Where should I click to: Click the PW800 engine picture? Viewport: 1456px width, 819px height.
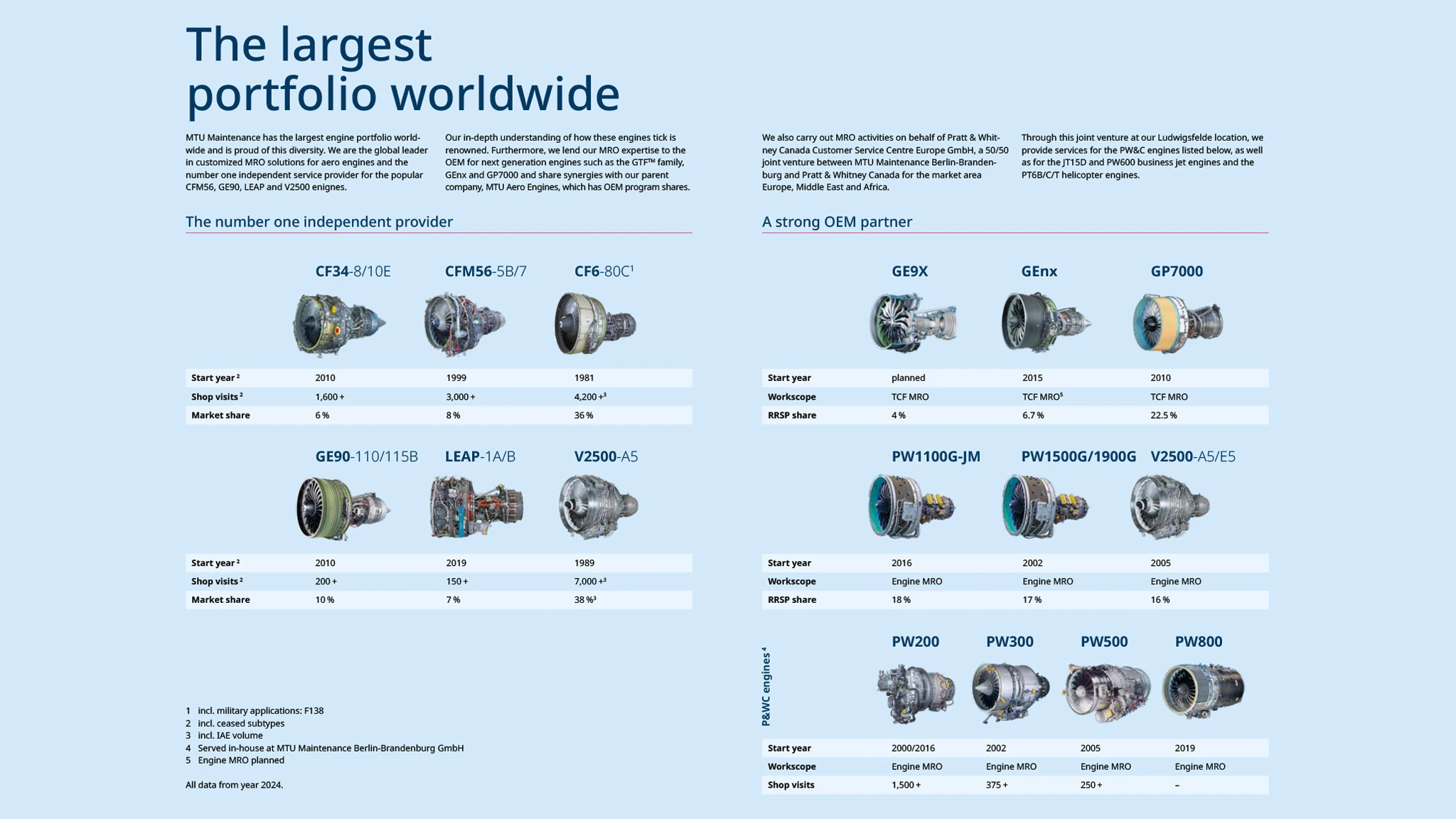click(1203, 690)
